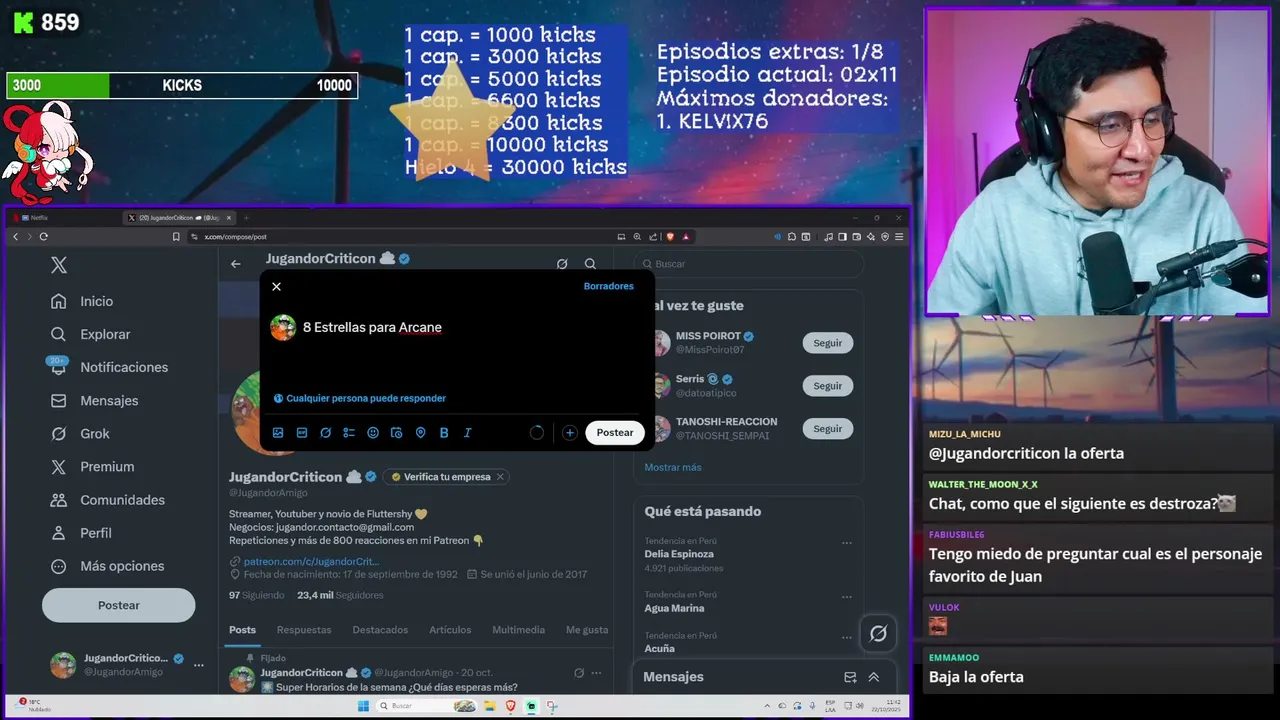Screen dimensions: 1280x720
Task: Switch to the Me gusta tab
Action: click(x=587, y=630)
